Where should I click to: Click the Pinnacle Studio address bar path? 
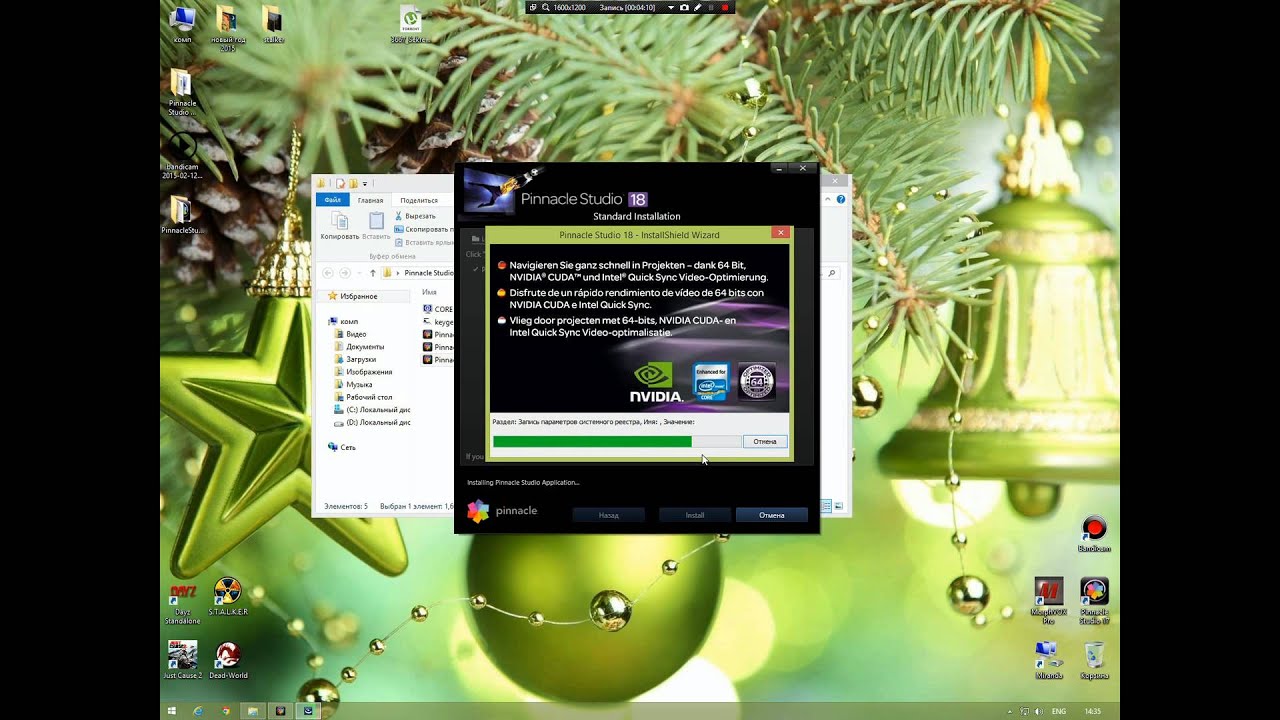[x=428, y=272]
